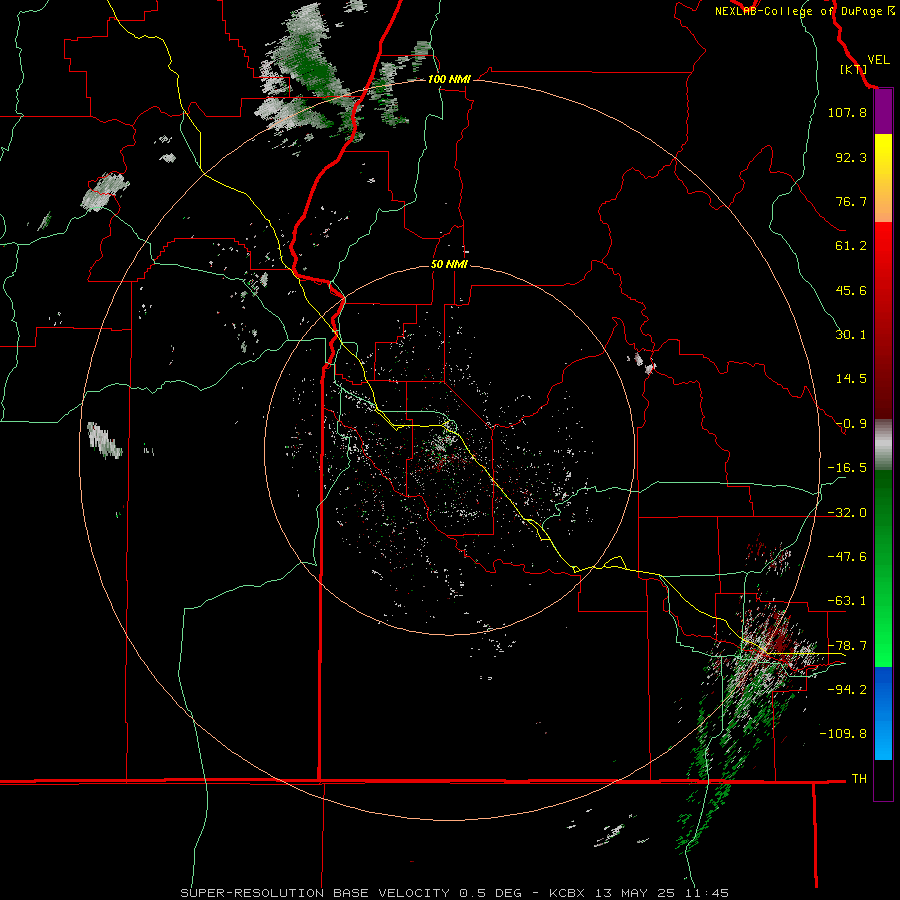
Task: Click the -16.5 velocity scale label
Action: point(847,468)
